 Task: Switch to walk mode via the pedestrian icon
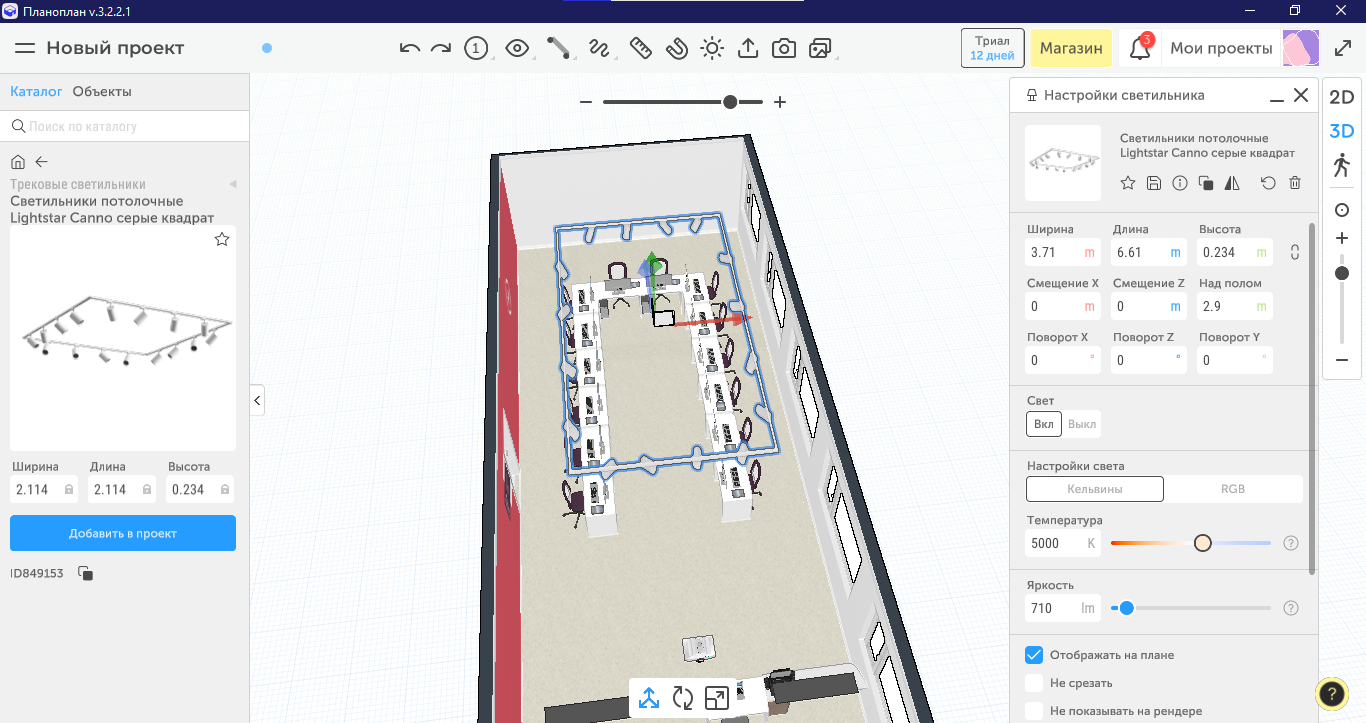coord(1341,165)
